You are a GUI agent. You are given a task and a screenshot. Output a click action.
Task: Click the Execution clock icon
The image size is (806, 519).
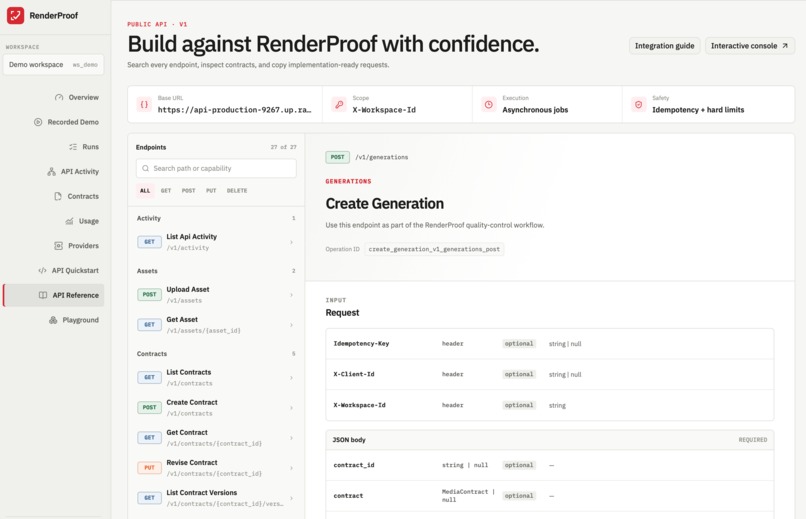[x=489, y=104]
